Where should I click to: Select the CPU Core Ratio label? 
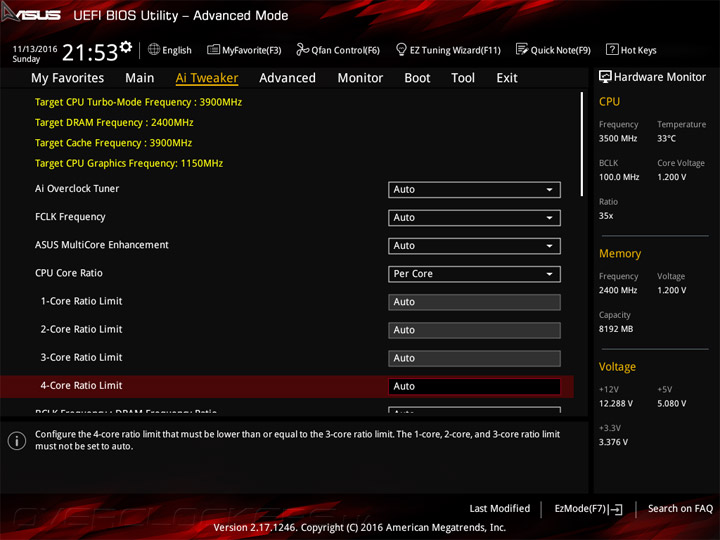[68, 273]
